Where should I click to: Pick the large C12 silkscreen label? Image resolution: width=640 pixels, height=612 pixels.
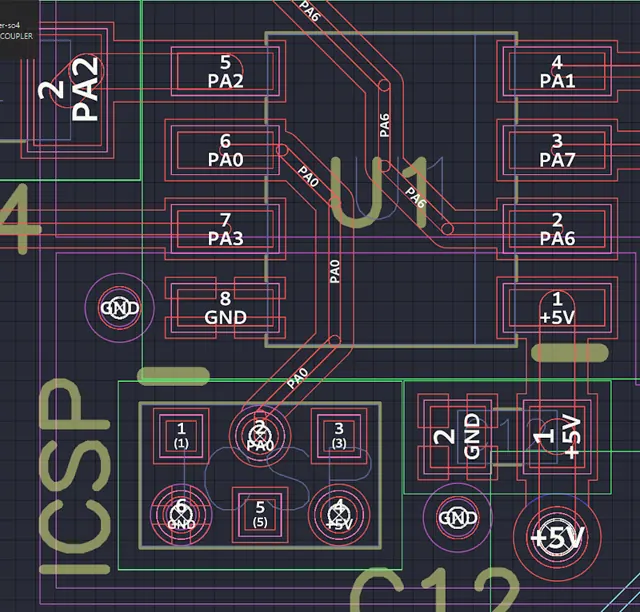[x=435, y=590]
